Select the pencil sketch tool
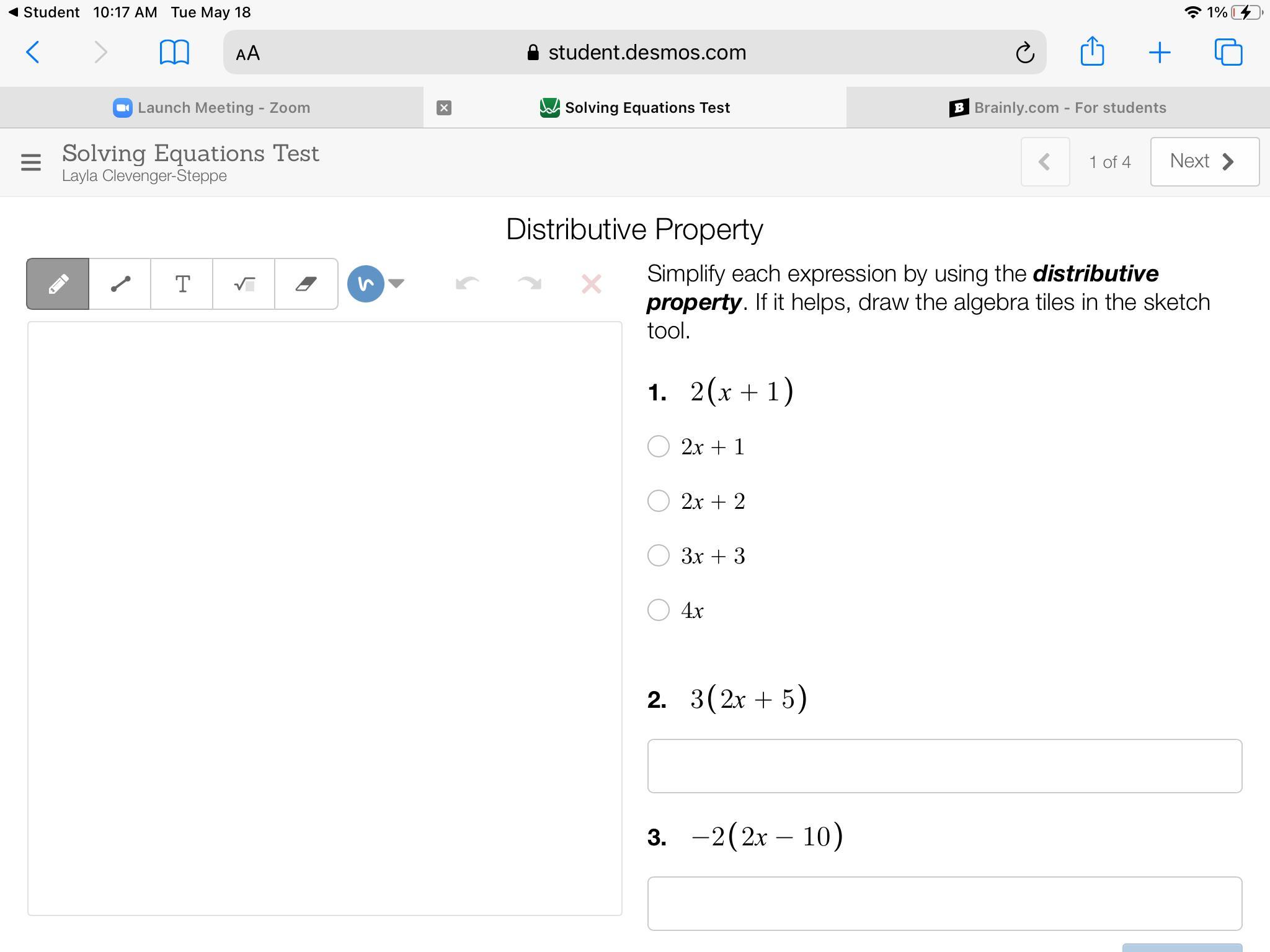 pos(58,284)
